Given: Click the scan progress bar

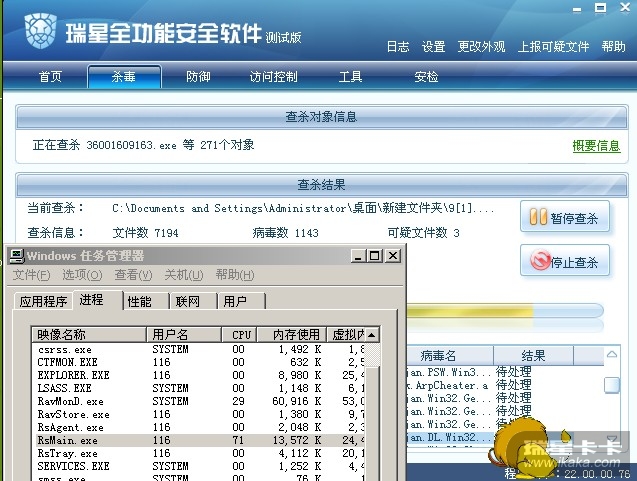Looking at the screenshot, I should click(505, 311).
